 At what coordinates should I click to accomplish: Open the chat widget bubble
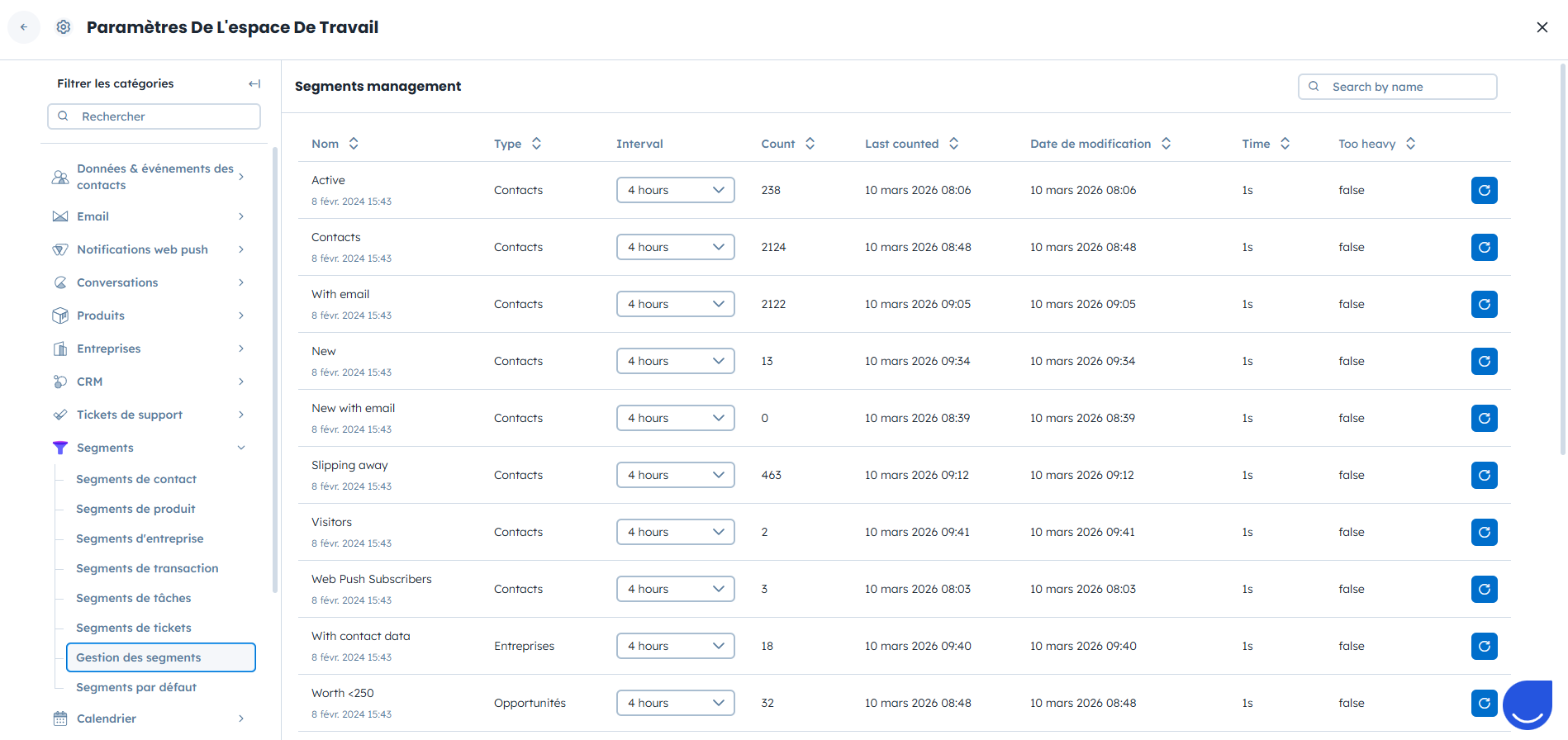click(x=1528, y=704)
